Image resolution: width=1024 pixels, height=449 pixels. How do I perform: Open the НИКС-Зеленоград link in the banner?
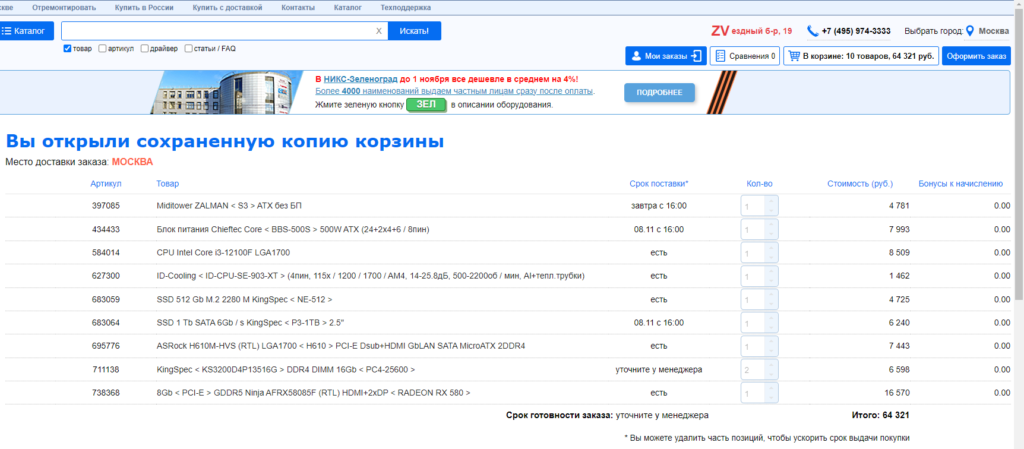pos(360,79)
